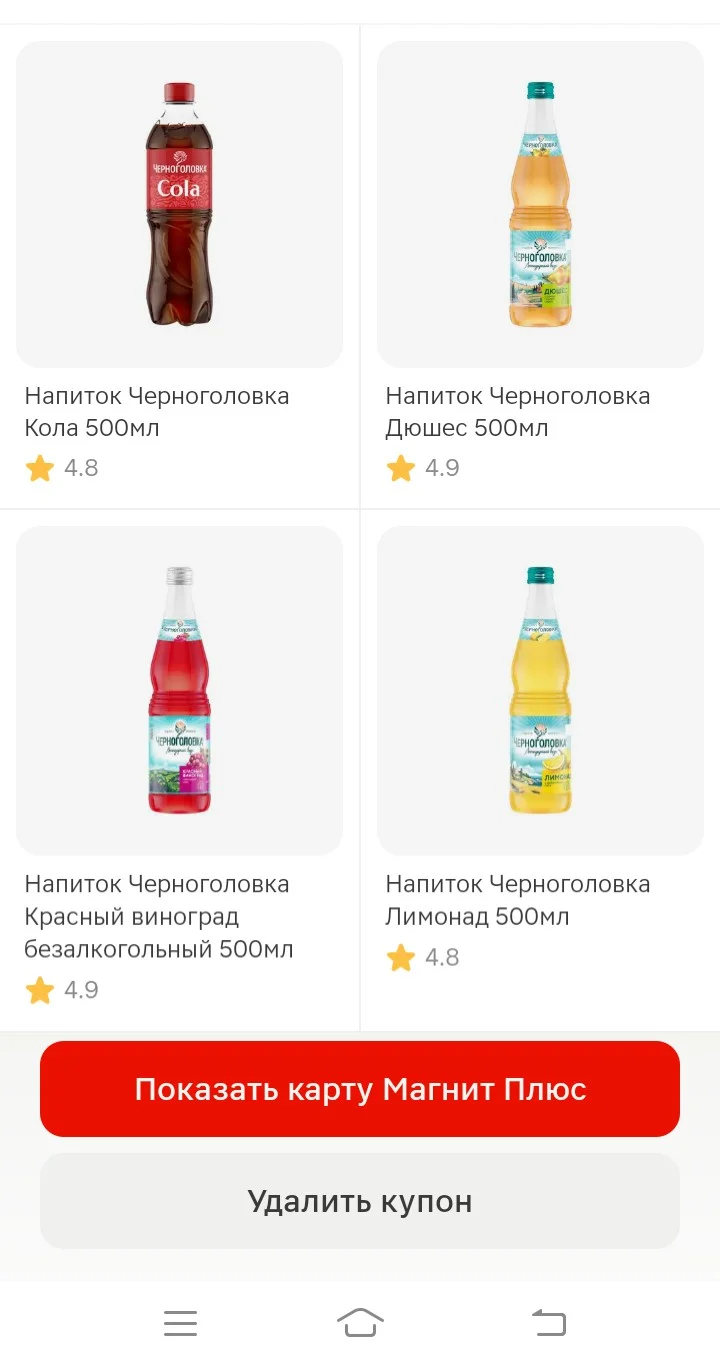The width and height of the screenshot is (720, 1359).
Task: Open Напиток Черноголовка Лимонад 500мл title
Action: [518, 900]
